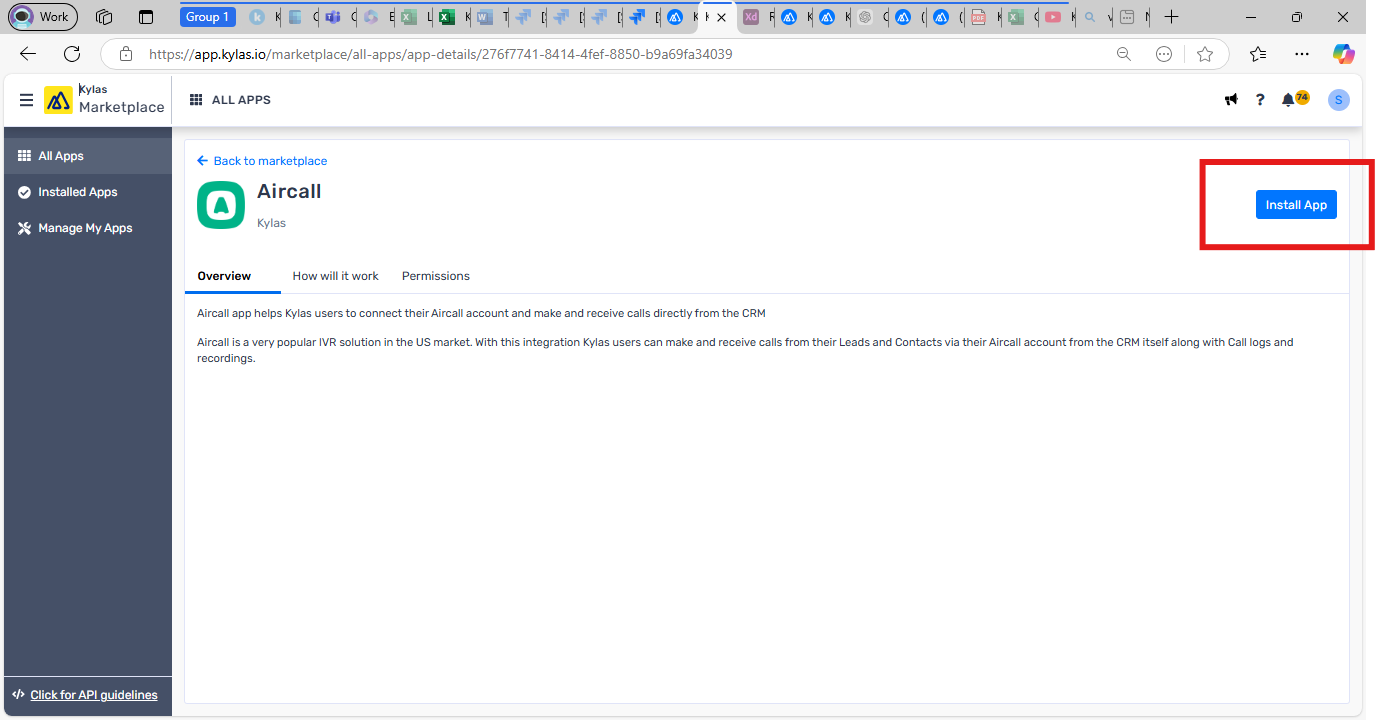
Task: Open the help question mark icon
Action: pyautogui.click(x=1260, y=100)
